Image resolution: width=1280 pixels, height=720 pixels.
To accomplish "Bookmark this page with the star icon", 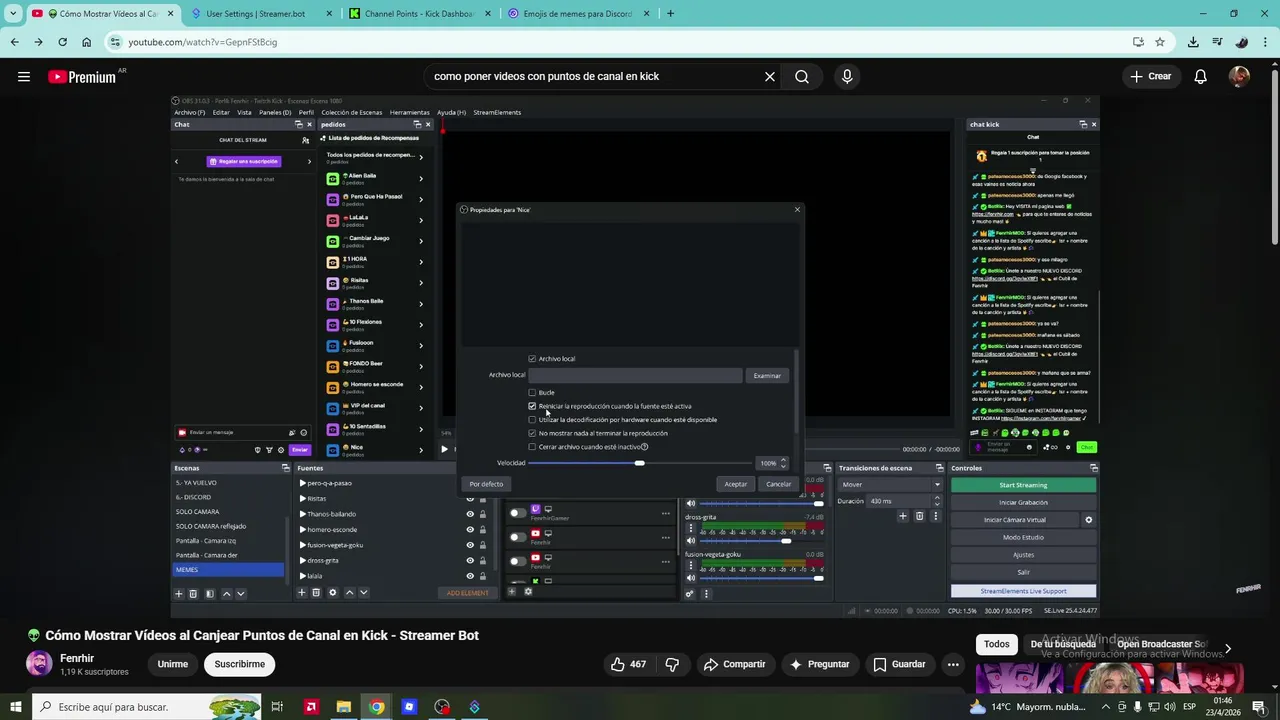I will pos(1160,42).
